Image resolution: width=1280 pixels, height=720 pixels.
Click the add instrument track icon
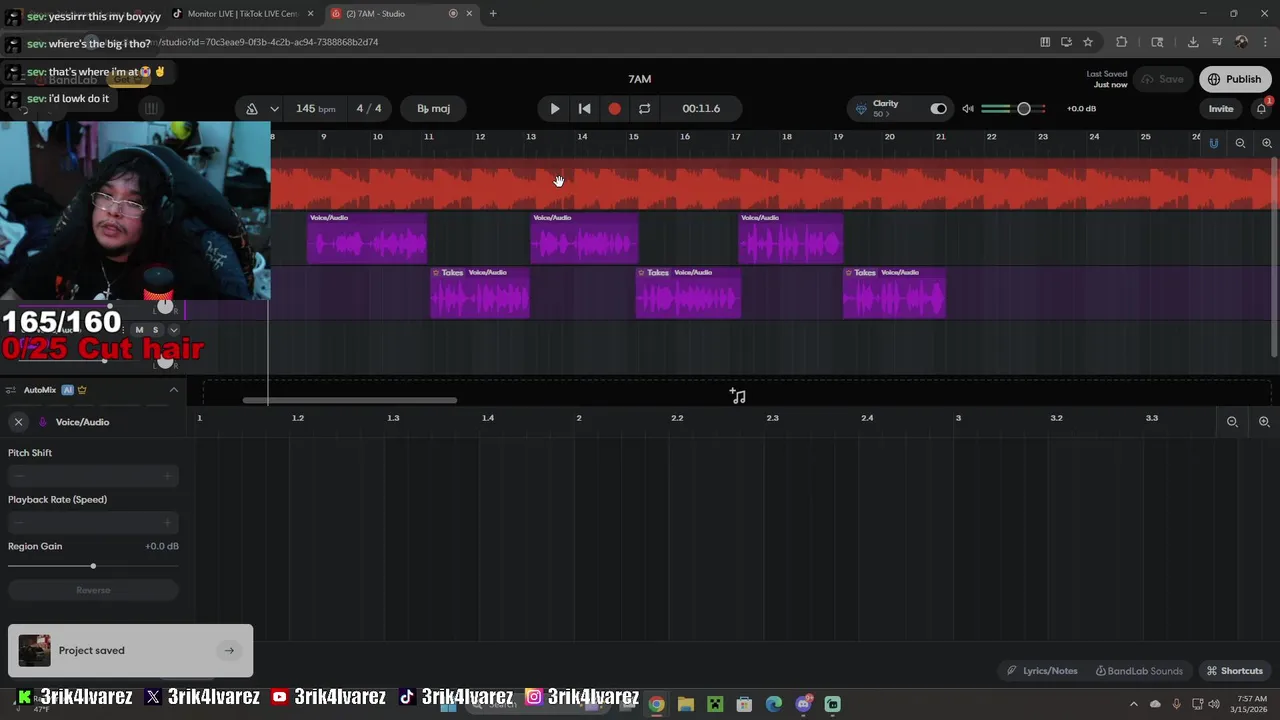[738, 396]
